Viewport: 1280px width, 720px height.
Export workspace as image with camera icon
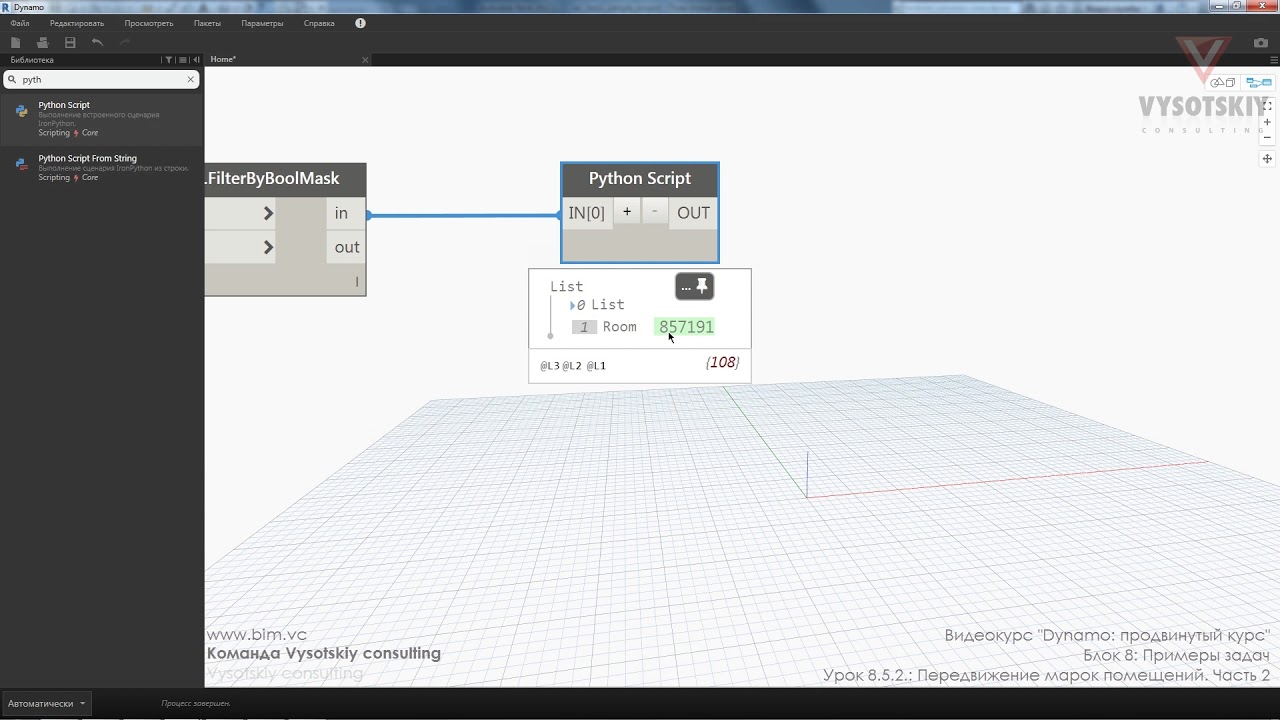pyautogui.click(x=1261, y=43)
